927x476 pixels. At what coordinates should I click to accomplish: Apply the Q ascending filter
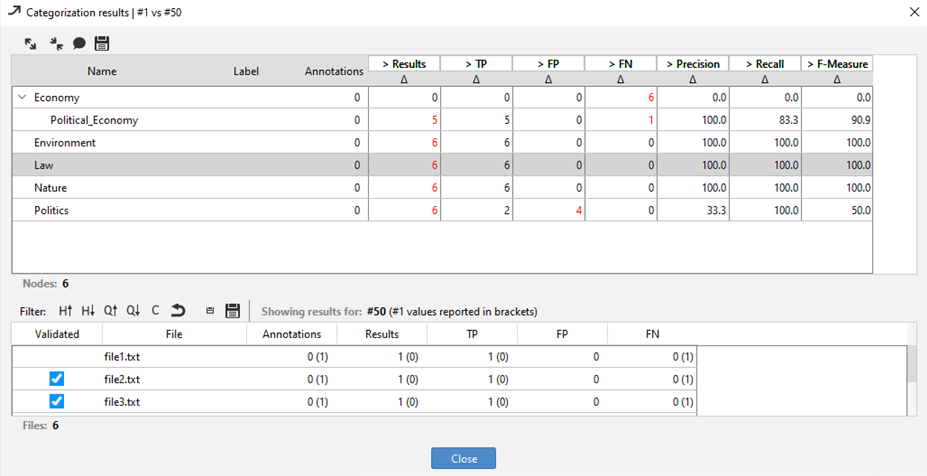click(x=110, y=310)
